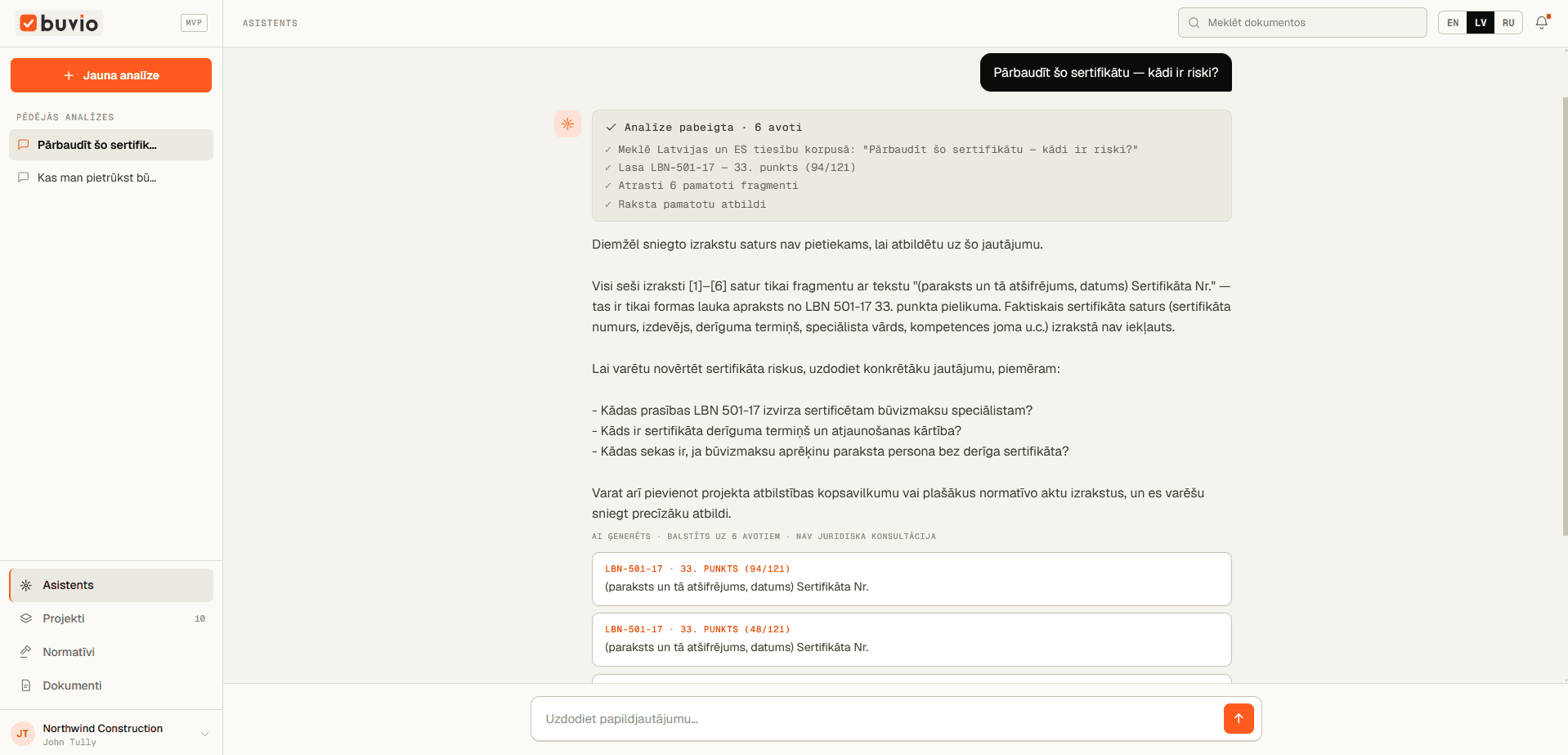Select the LV language option
This screenshot has width=1568, height=755.
[x=1481, y=23]
